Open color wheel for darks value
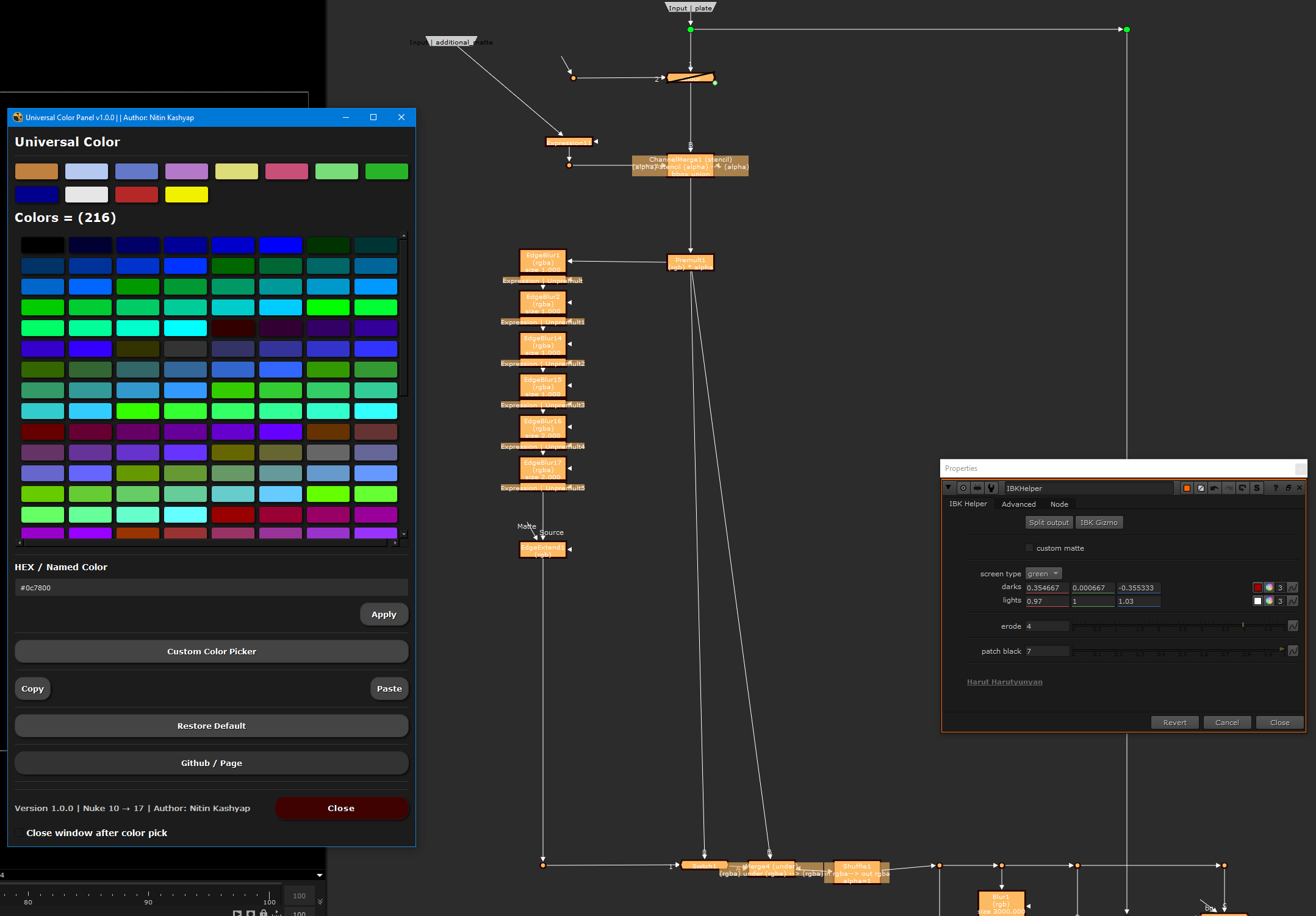The image size is (1316, 916). tap(1269, 587)
